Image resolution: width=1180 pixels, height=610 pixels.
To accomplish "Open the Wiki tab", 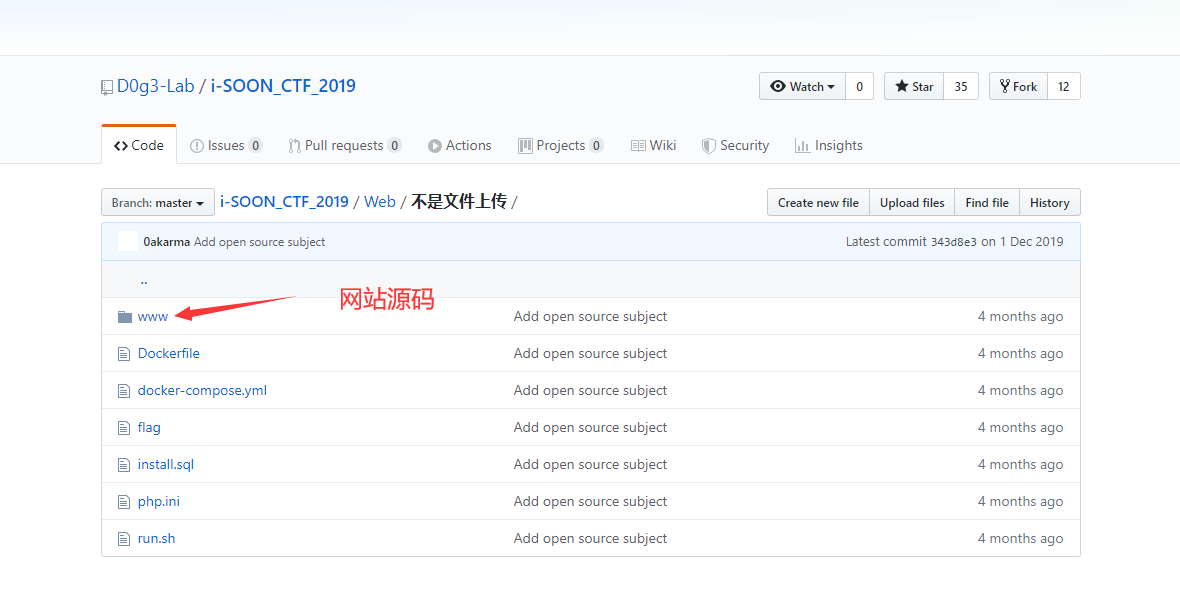I will point(653,145).
